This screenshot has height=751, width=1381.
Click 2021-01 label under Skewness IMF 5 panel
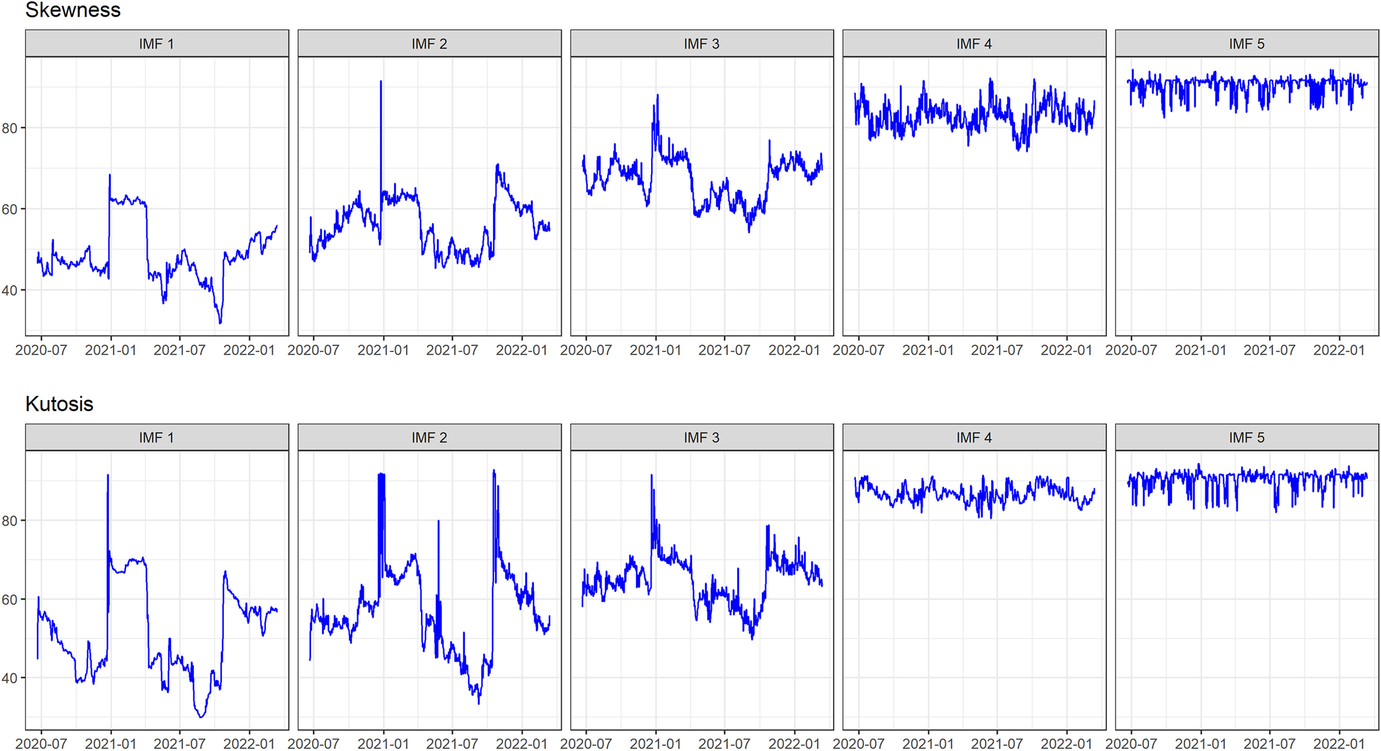(1201, 351)
